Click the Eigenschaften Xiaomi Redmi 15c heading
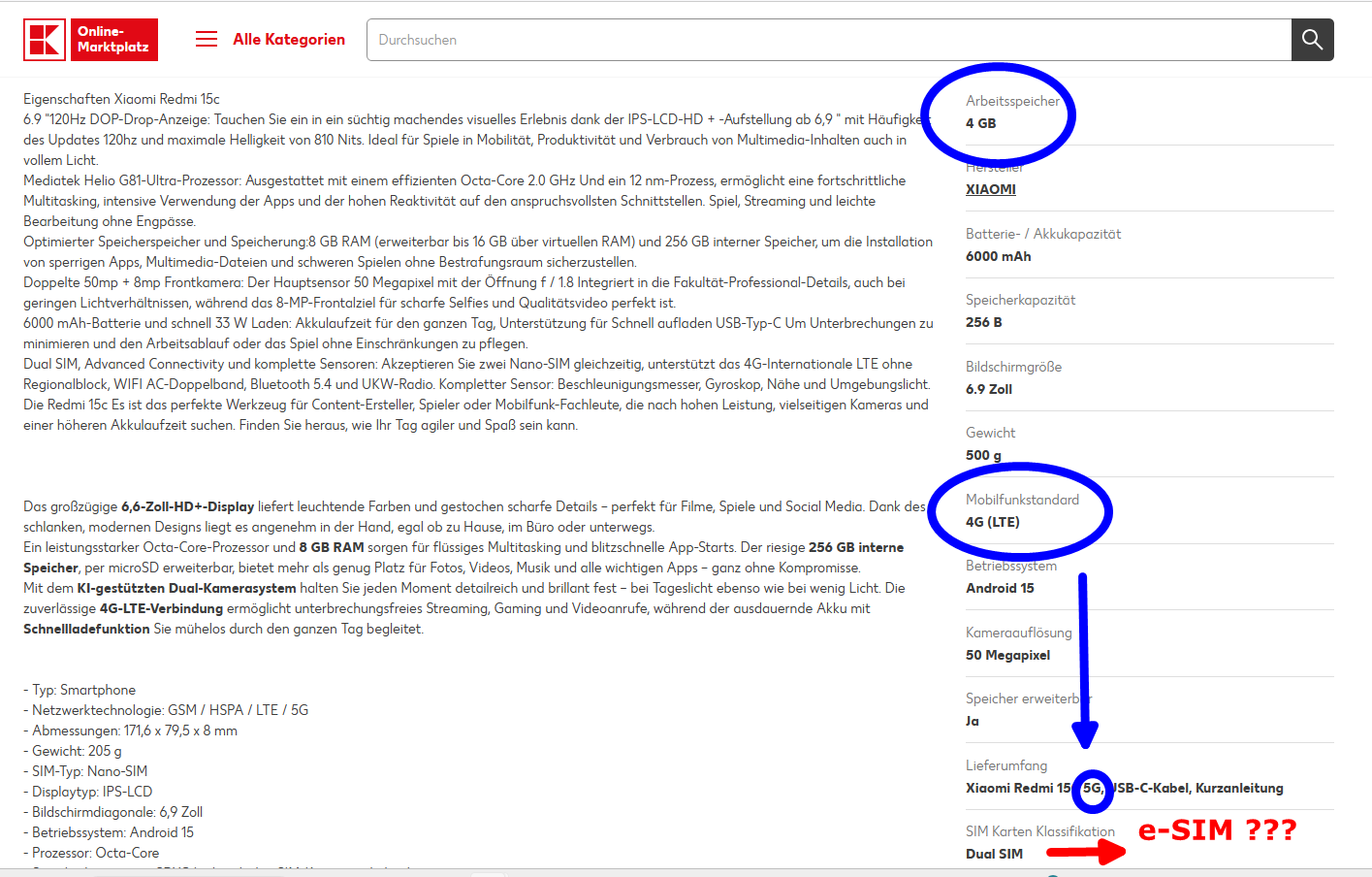 [x=121, y=99]
